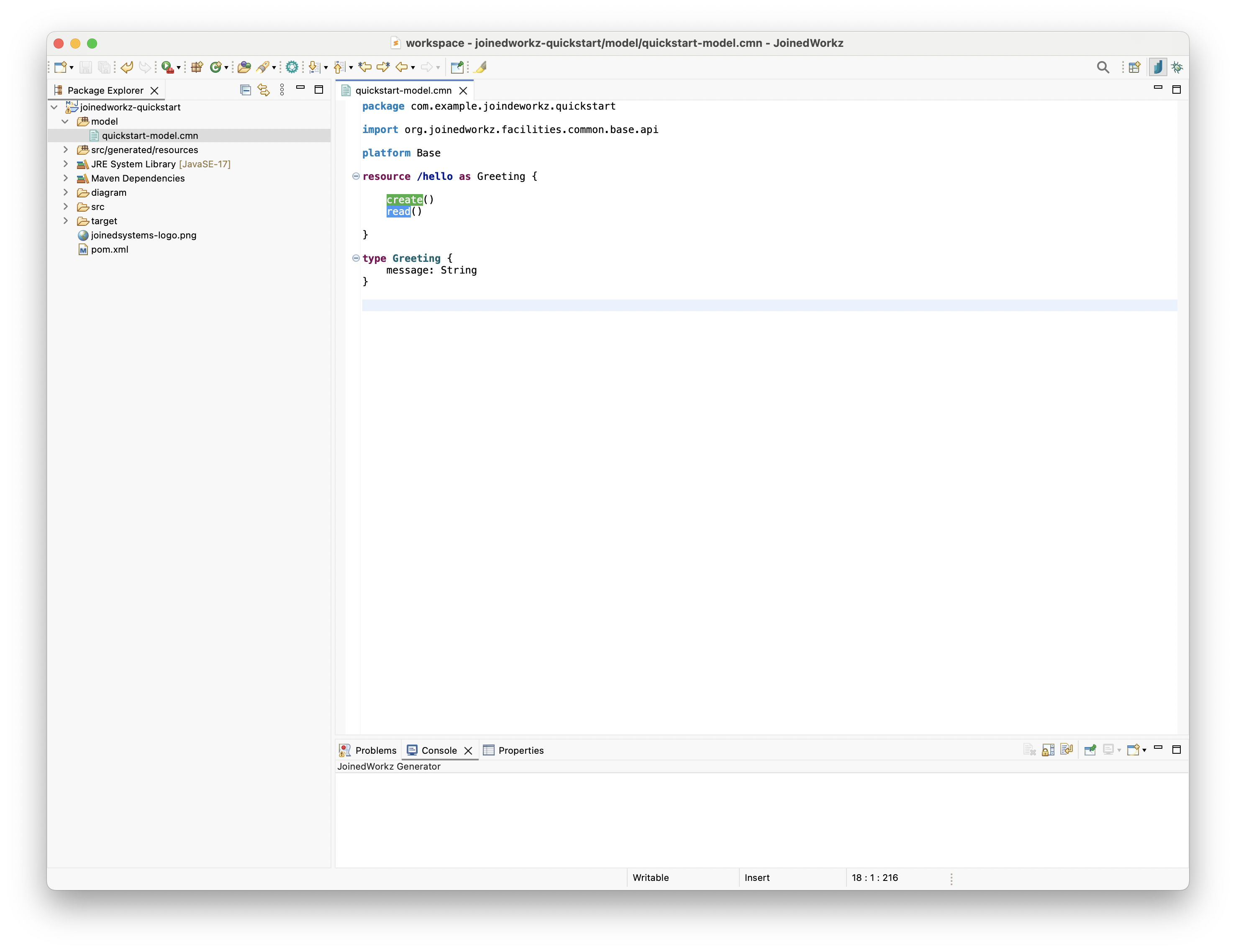
Task: Click the Open Perspective icon
Action: [1133, 67]
